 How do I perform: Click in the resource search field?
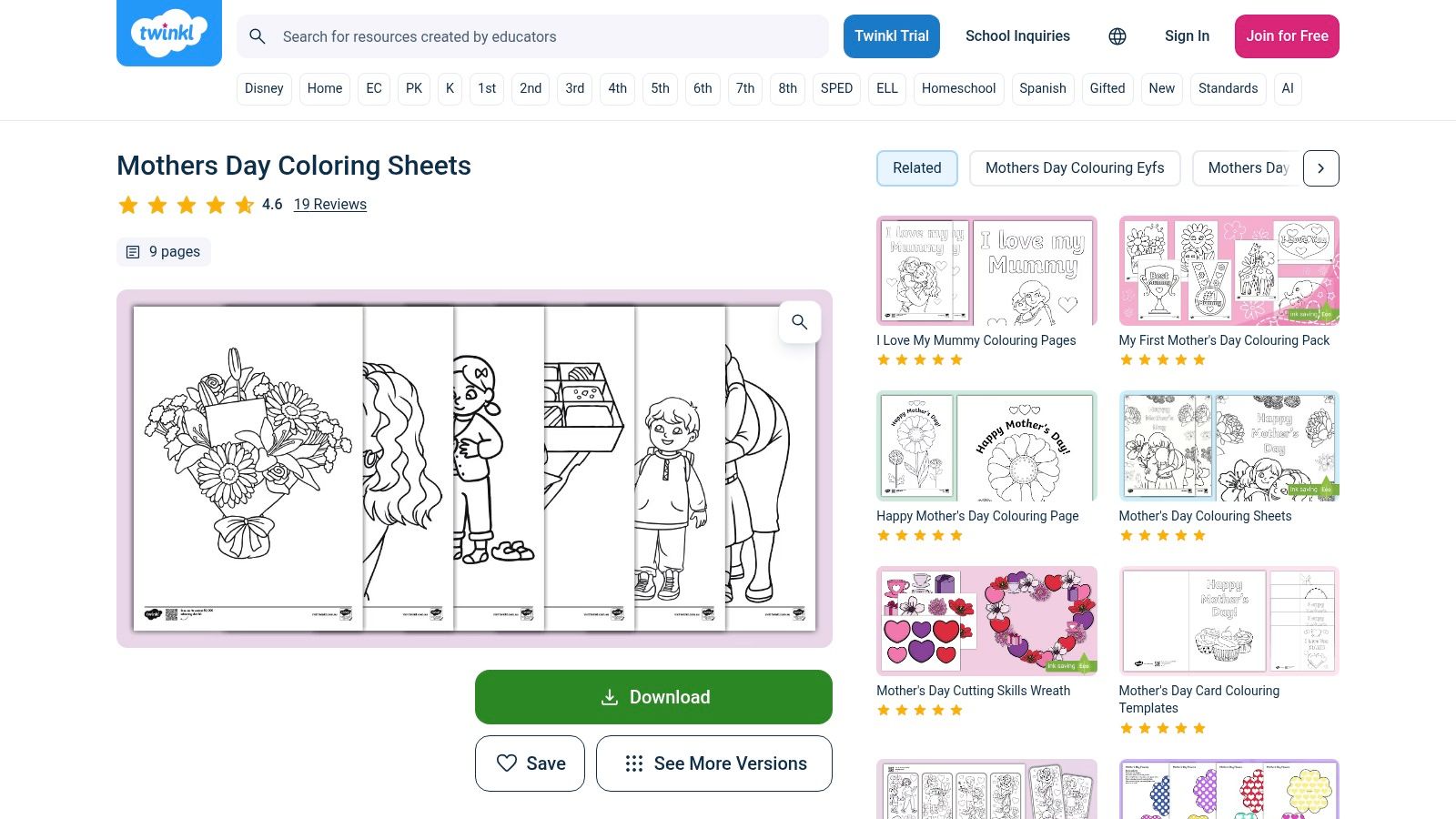[546, 36]
